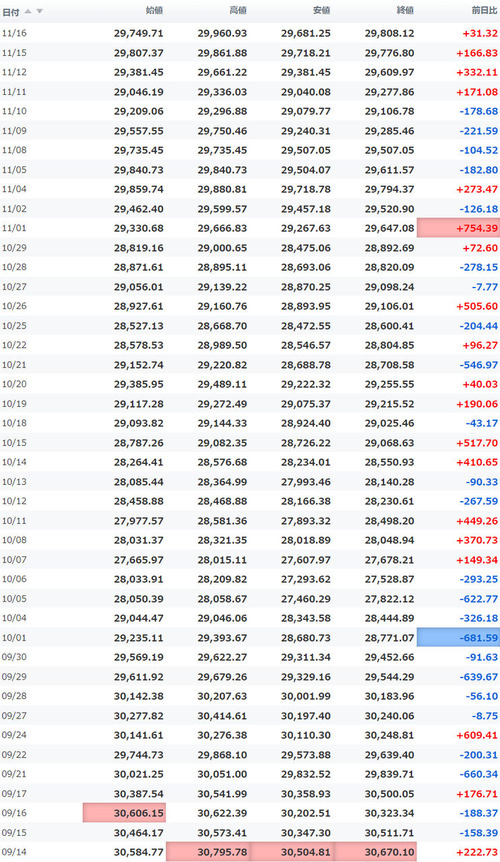Select the highlighted 30,670.10 closing price

[x=375, y=852]
